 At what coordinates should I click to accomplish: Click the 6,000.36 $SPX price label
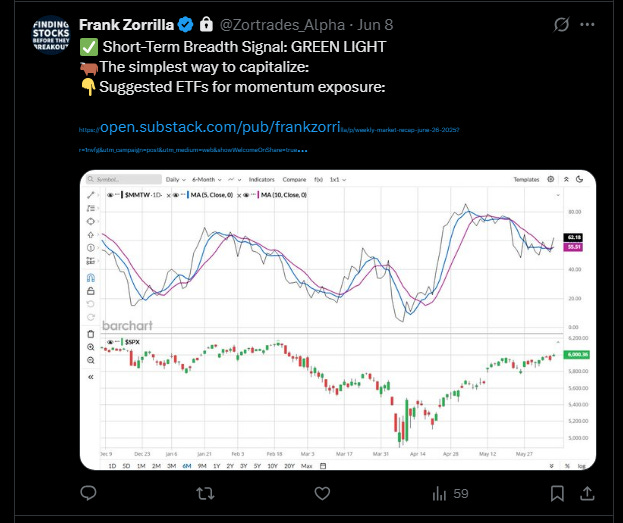click(x=576, y=354)
